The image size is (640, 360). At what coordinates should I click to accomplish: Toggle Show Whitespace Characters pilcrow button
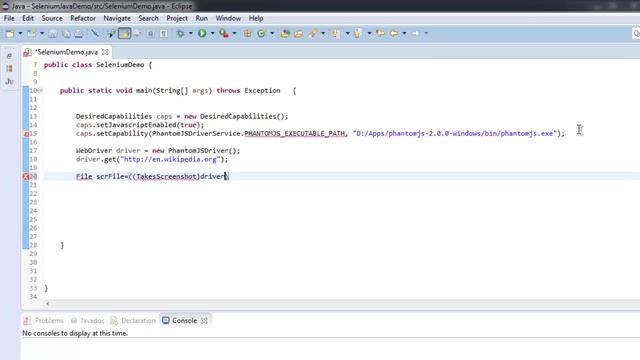pos(164,33)
